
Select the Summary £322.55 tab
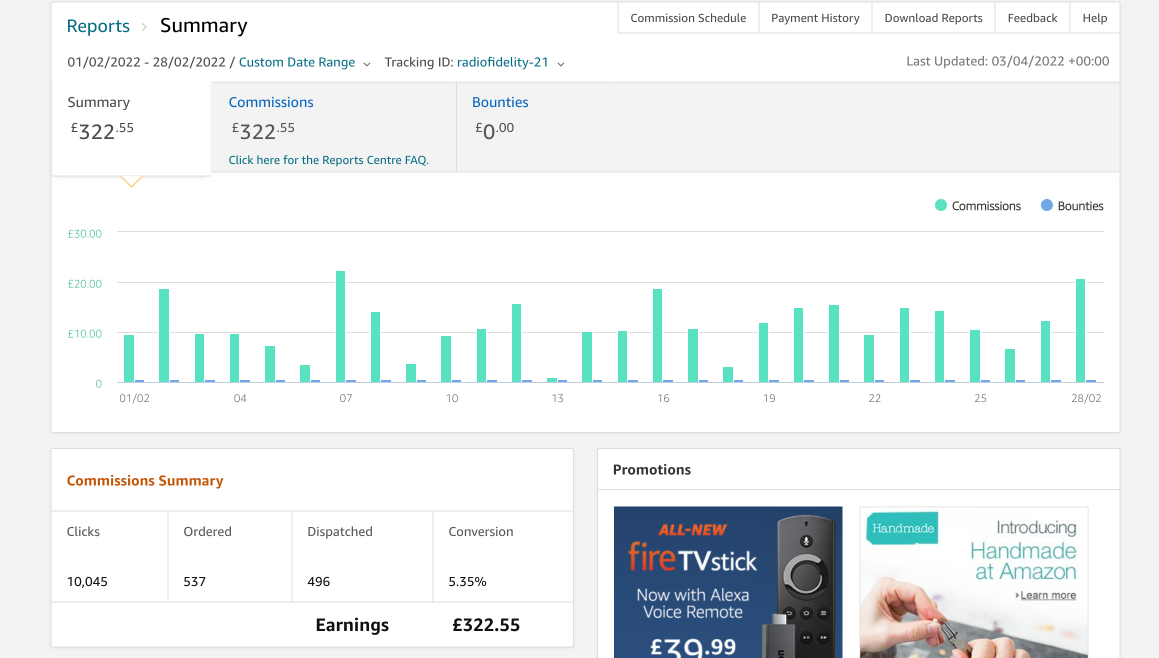[131, 128]
